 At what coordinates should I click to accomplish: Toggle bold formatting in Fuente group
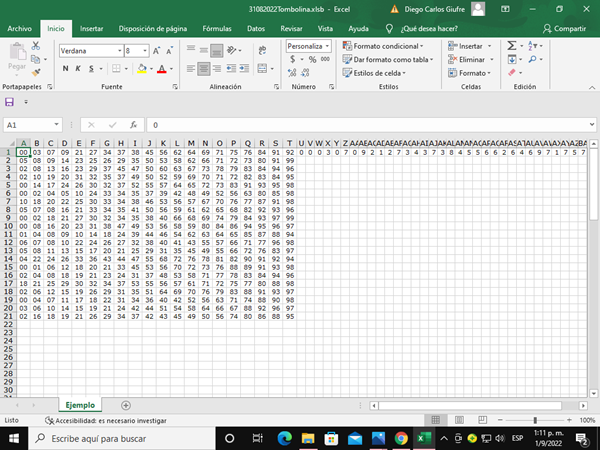(x=66, y=69)
